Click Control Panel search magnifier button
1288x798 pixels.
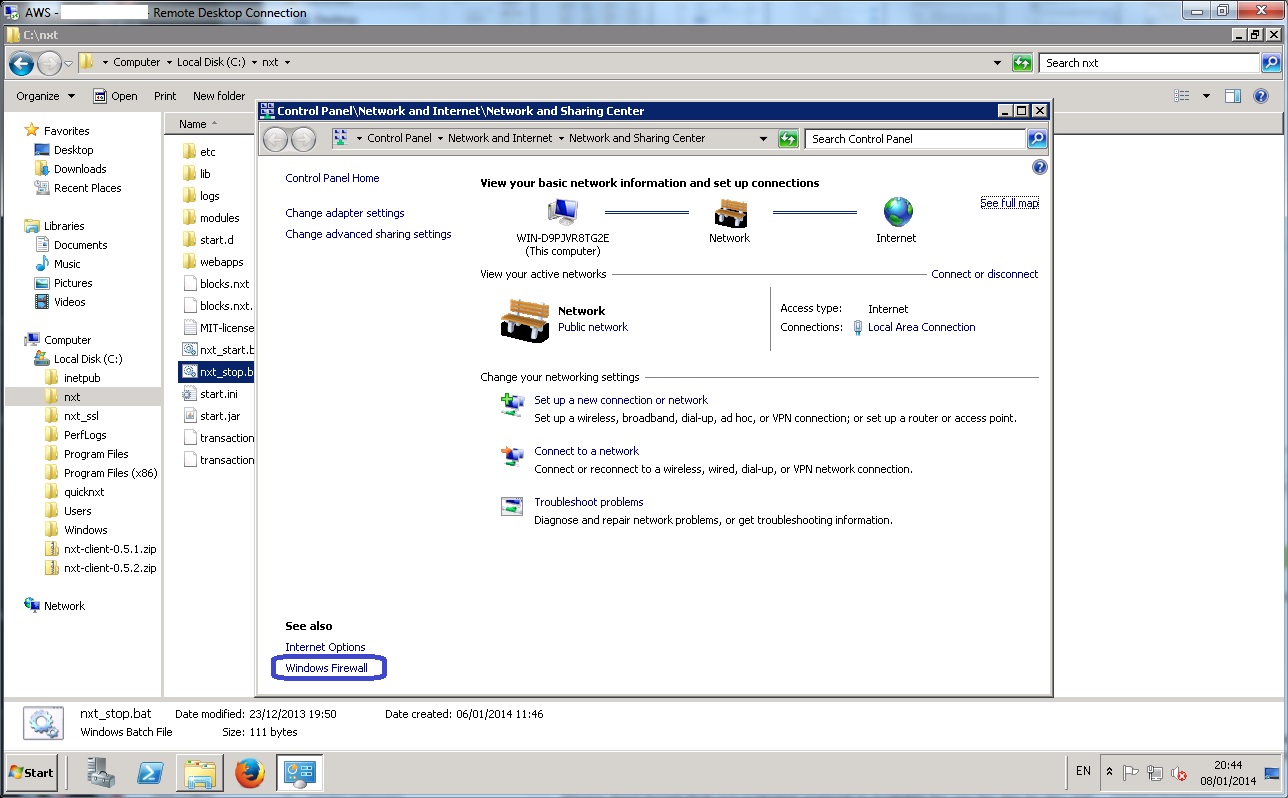coord(1037,138)
